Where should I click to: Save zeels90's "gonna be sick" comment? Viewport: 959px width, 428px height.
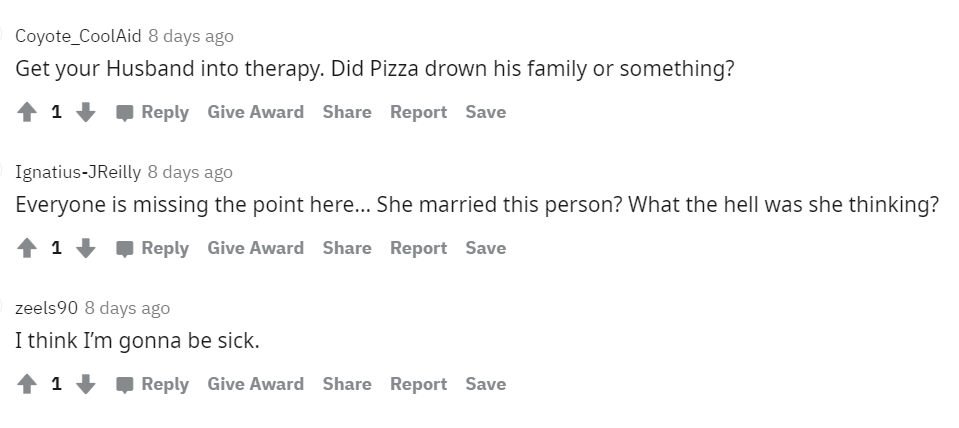[486, 385]
